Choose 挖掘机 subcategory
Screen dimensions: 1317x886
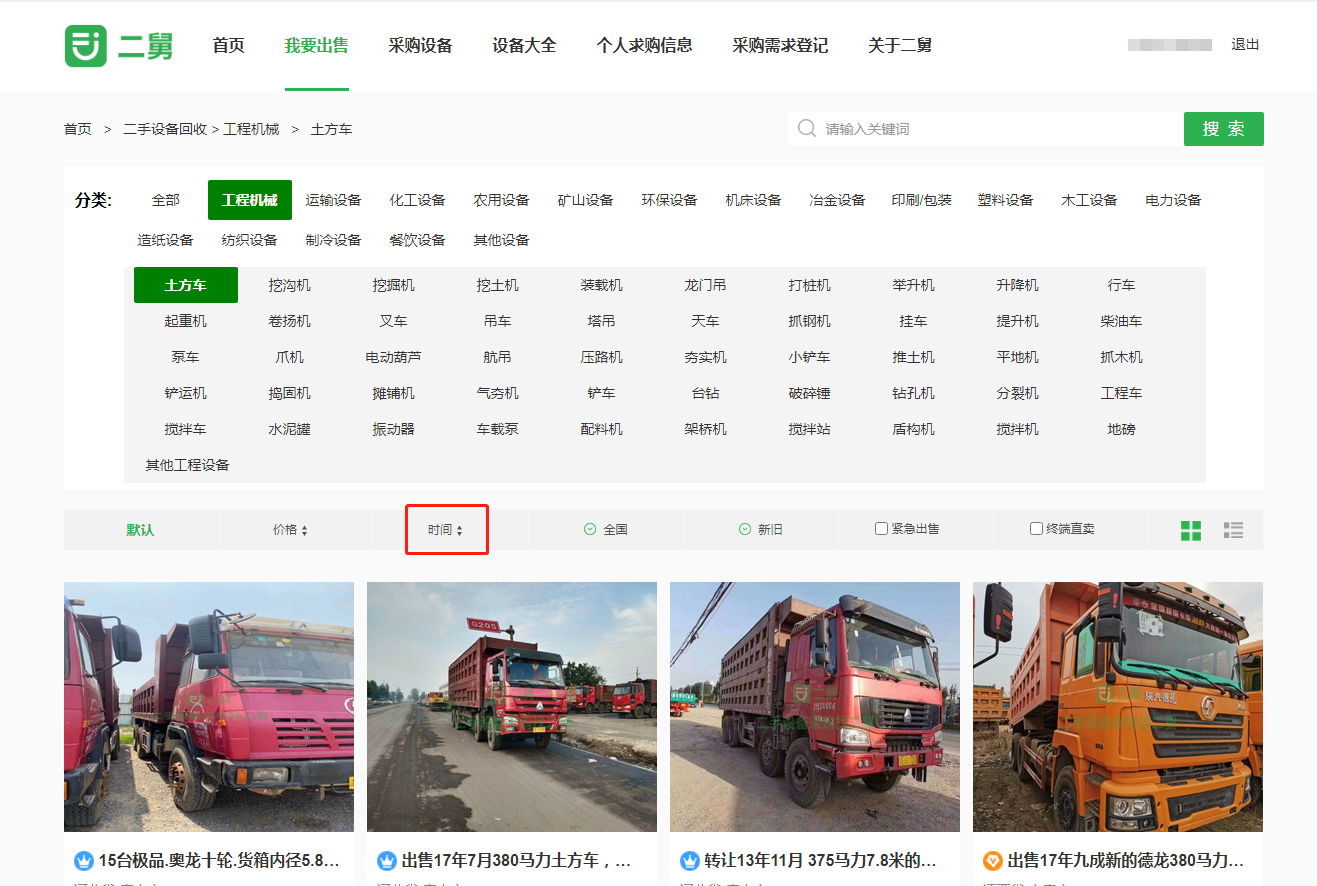point(394,285)
